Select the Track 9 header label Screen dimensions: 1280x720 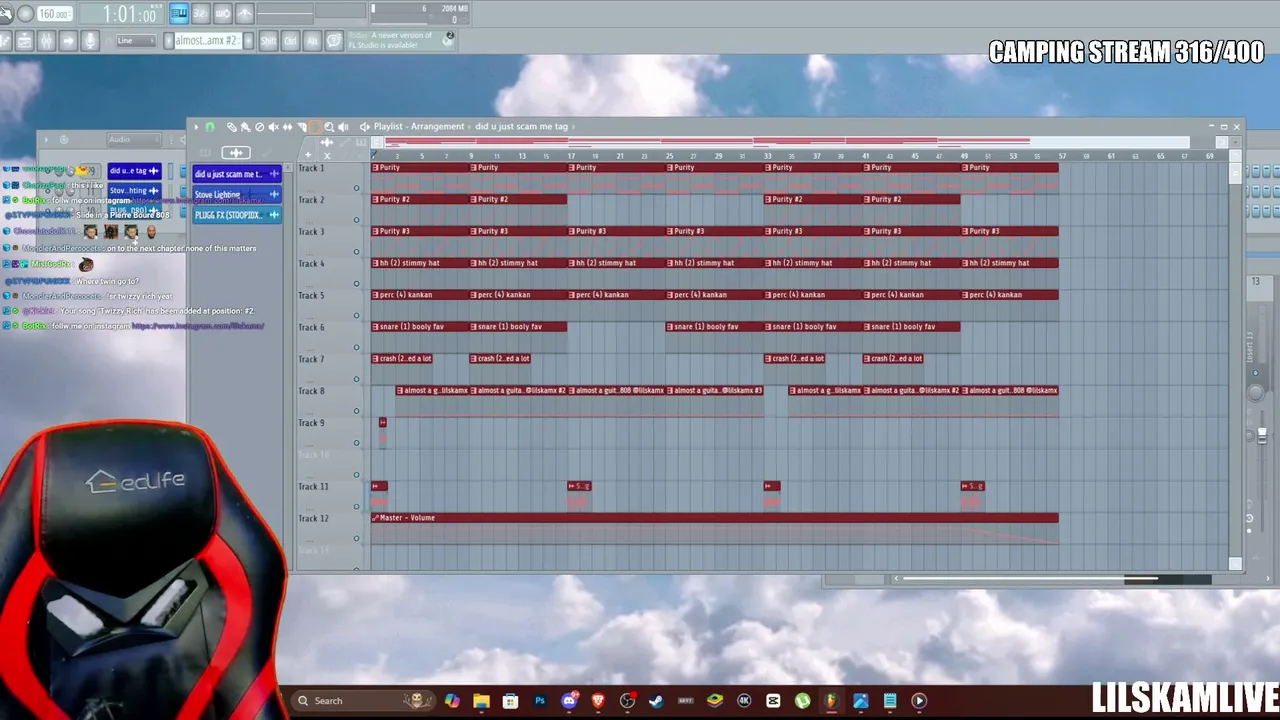tap(311, 423)
